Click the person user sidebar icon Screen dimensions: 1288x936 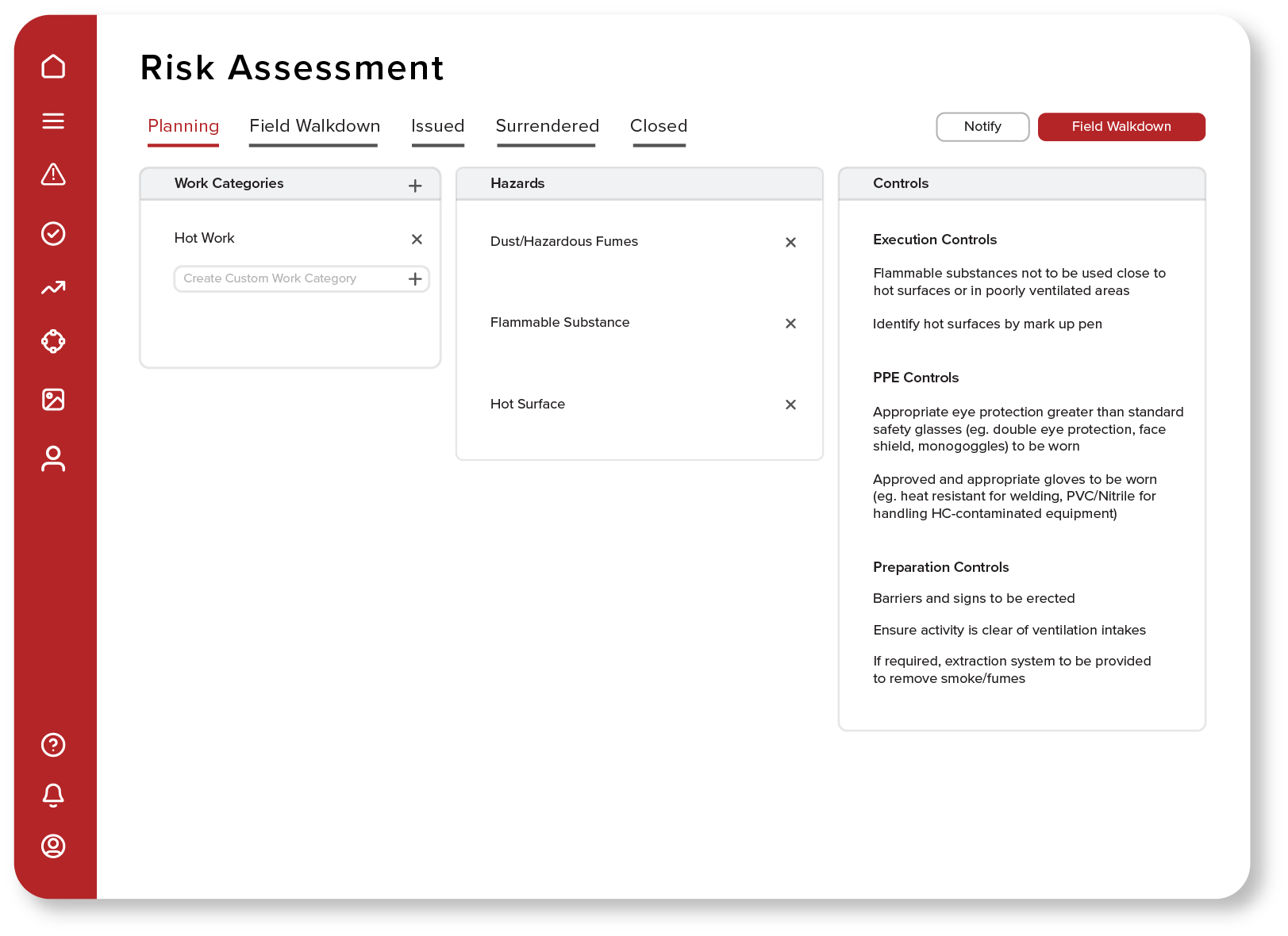pos(53,458)
